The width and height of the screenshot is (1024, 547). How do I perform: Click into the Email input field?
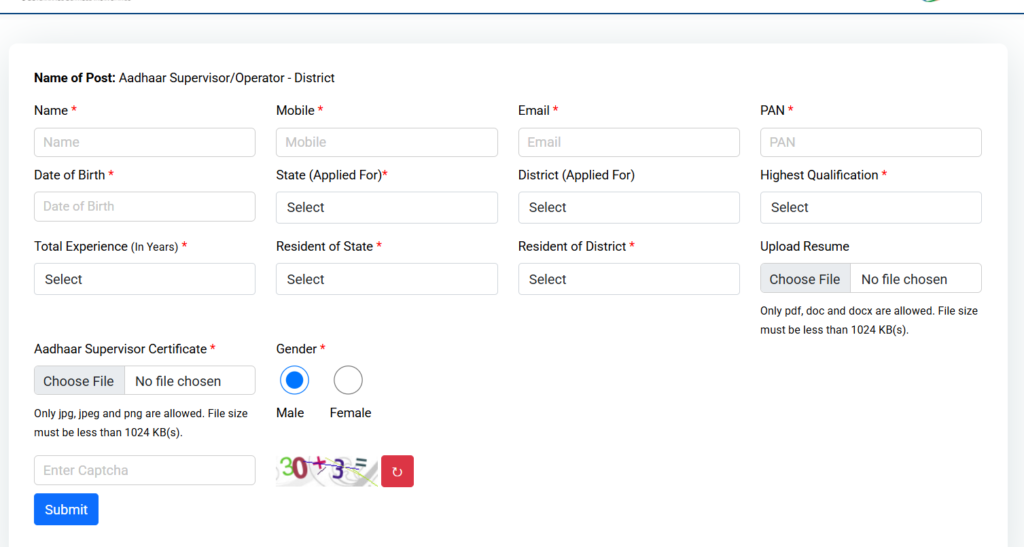(x=629, y=142)
